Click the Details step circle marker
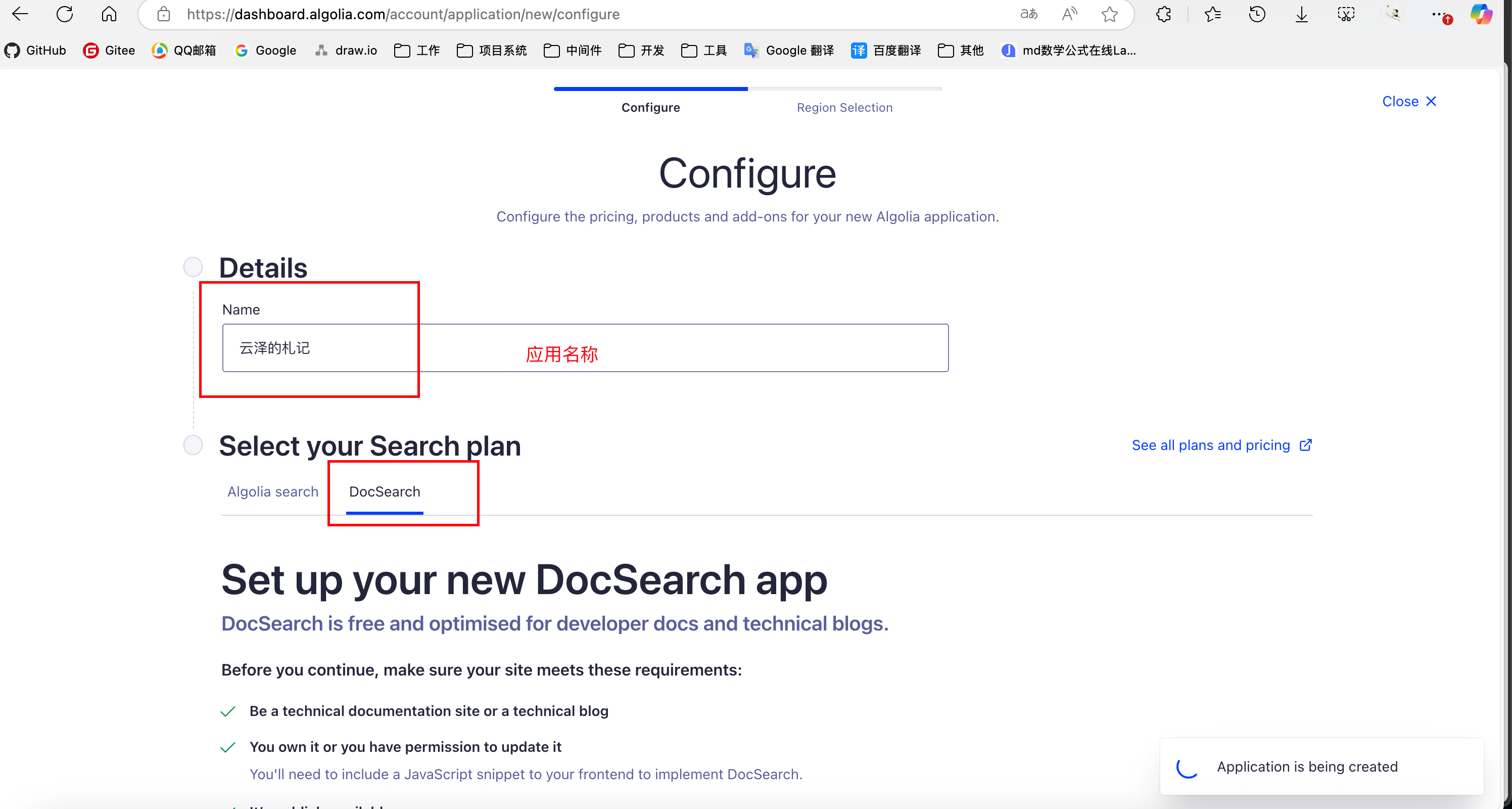 click(193, 266)
